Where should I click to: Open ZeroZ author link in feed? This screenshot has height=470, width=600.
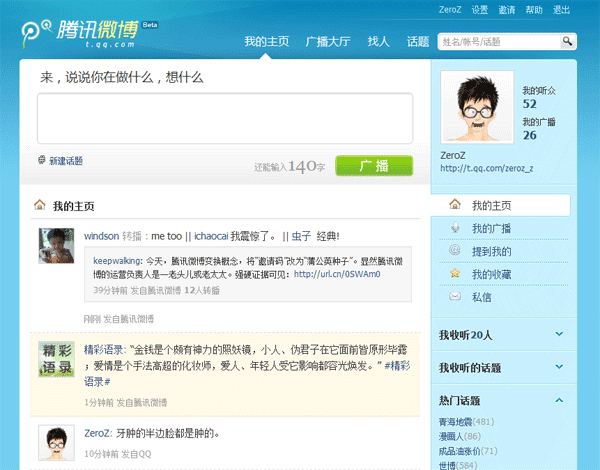[97, 433]
